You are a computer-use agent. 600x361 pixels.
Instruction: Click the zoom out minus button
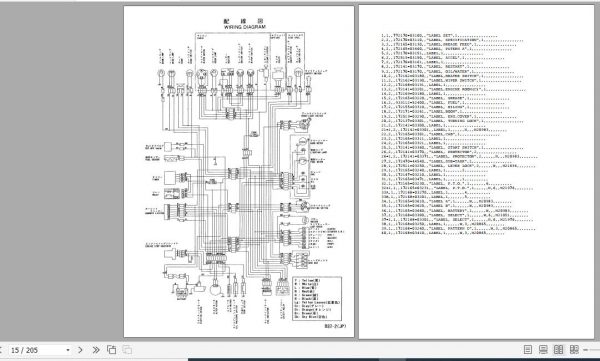pos(585,350)
